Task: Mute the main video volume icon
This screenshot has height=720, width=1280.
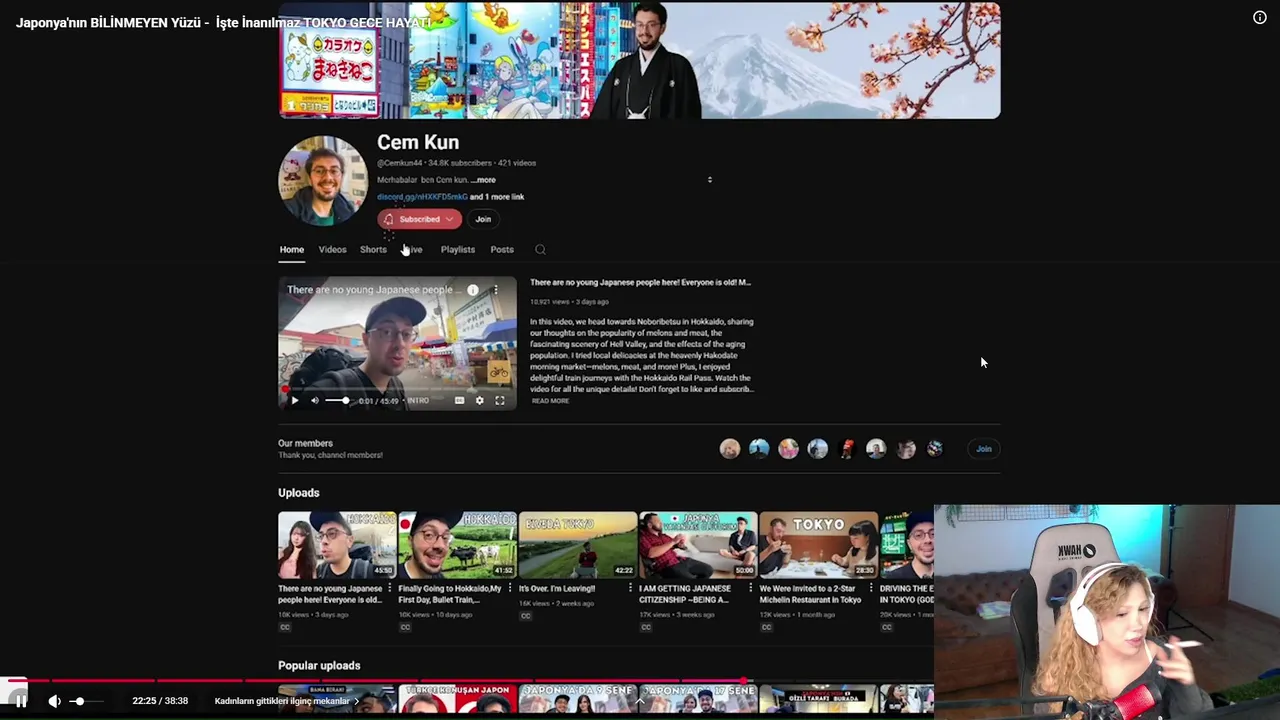Action: tap(54, 701)
